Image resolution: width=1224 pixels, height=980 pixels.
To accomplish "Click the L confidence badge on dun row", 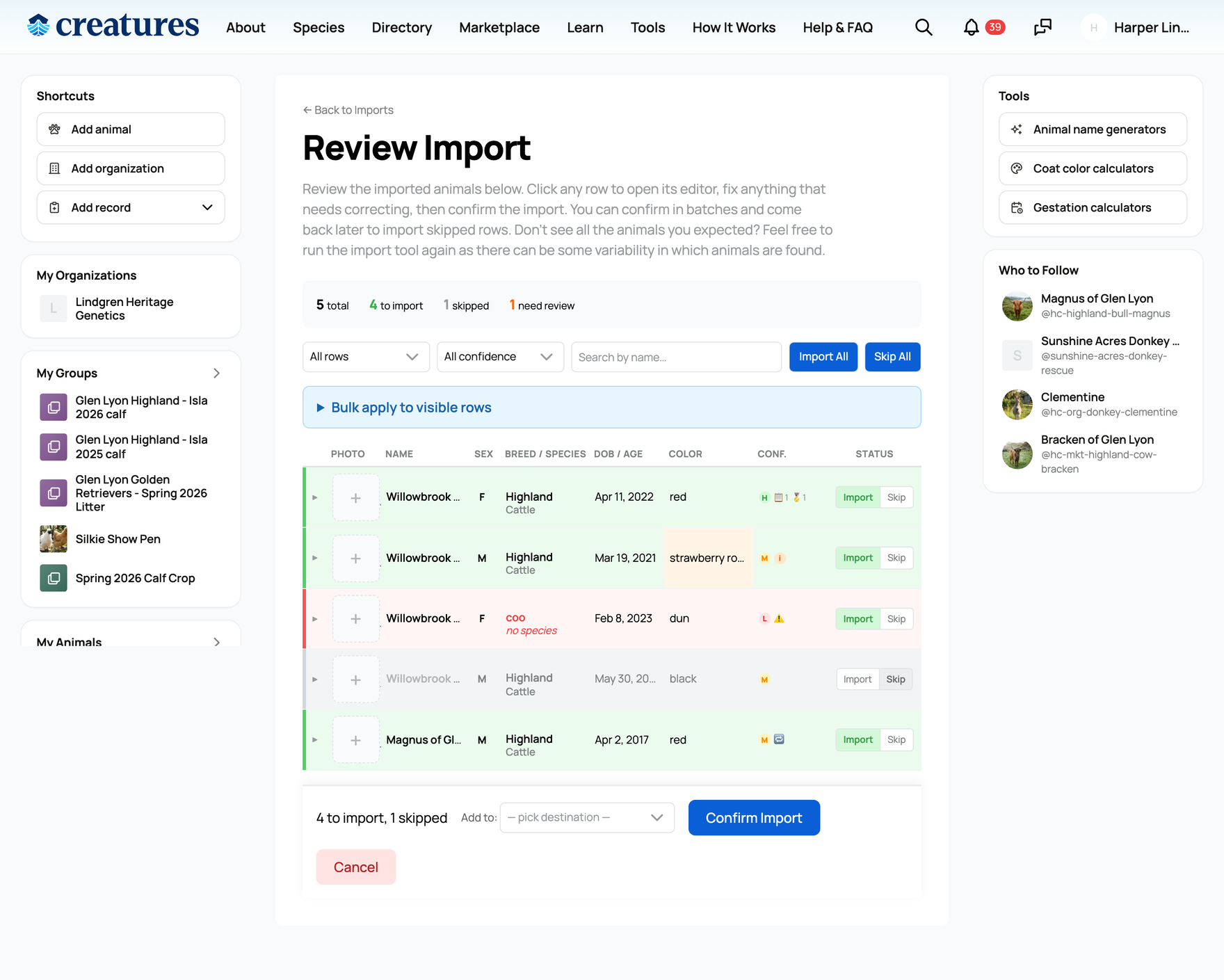I will [764, 619].
